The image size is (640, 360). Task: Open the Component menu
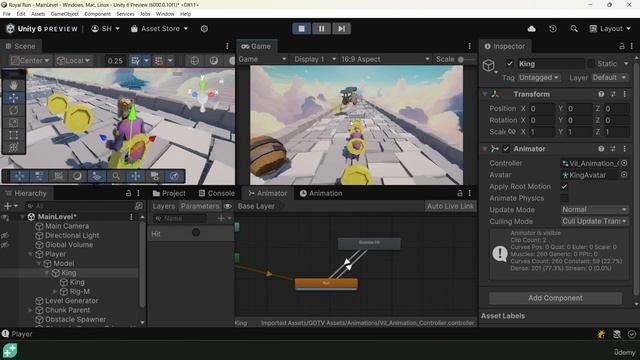(98, 14)
